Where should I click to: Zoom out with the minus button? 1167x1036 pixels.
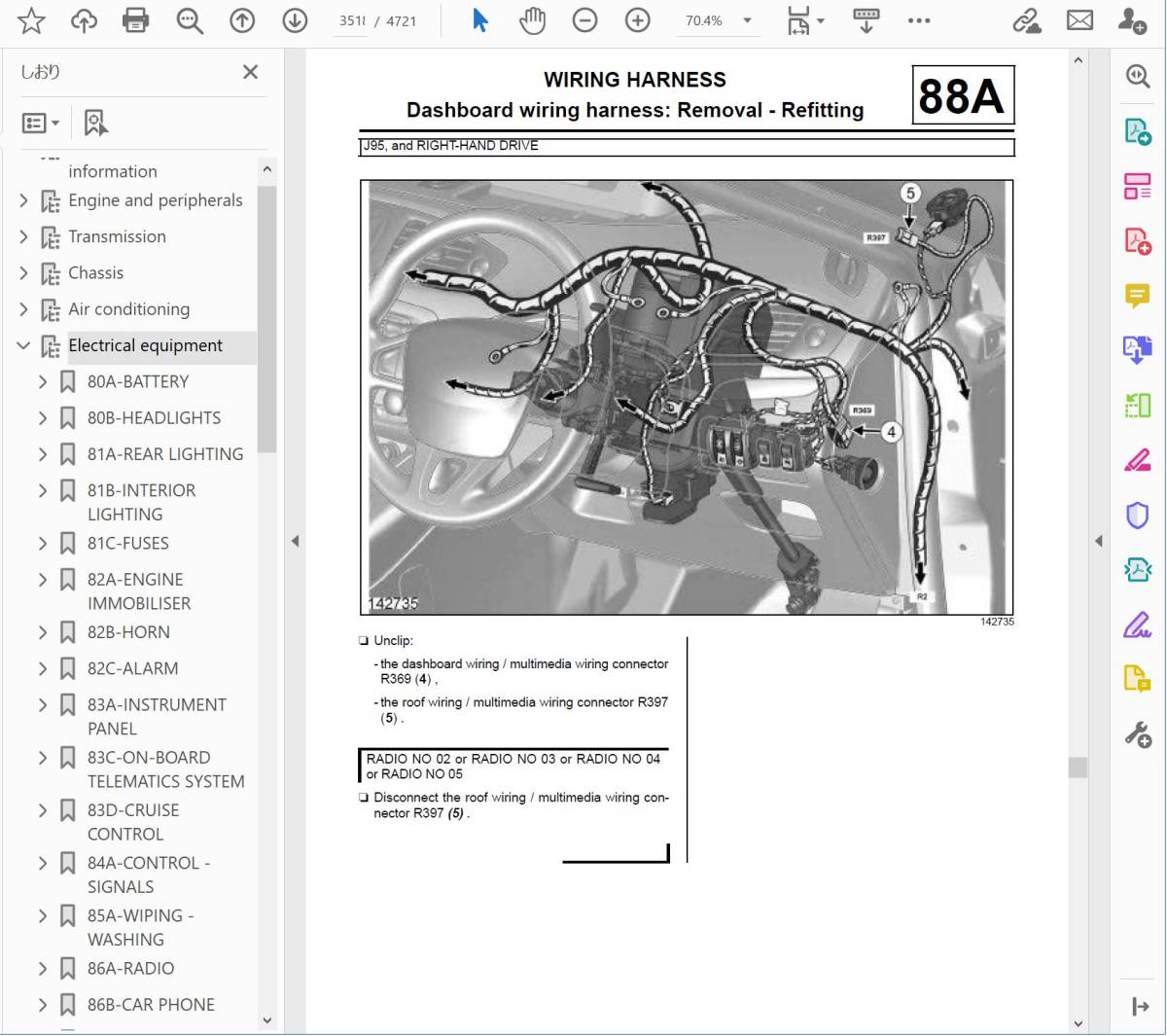click(x=584, y=20)
